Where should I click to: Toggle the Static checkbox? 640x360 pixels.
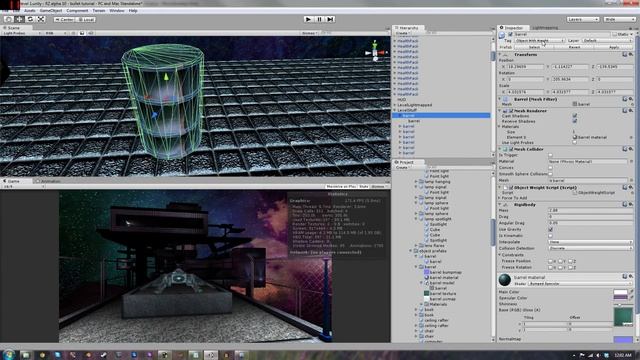click(x=615, y=34)
